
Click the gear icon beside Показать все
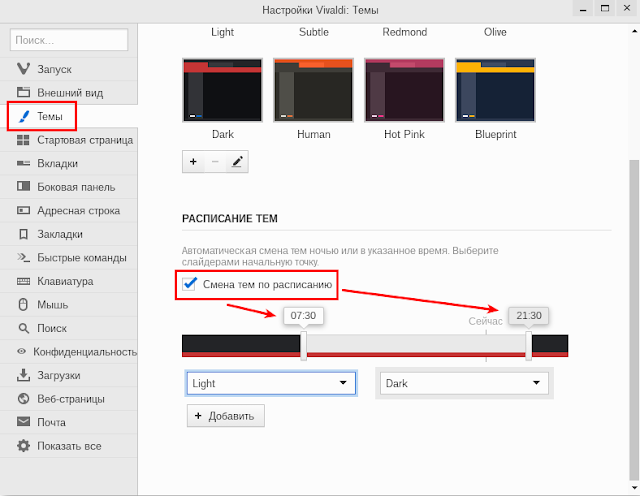point(23,445)
